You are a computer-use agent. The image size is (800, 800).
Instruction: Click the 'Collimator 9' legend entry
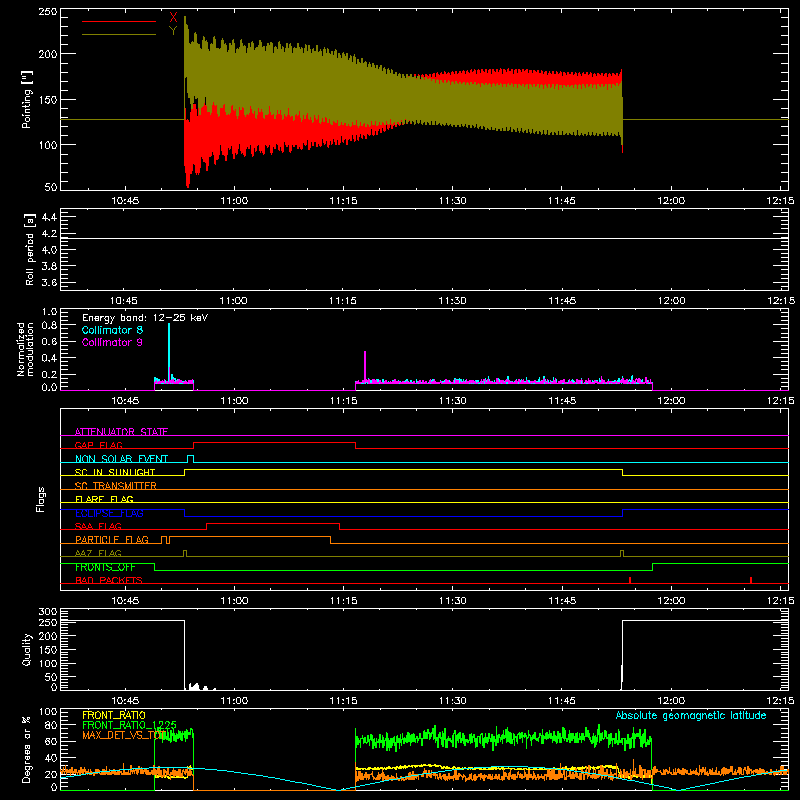(112, 342)
